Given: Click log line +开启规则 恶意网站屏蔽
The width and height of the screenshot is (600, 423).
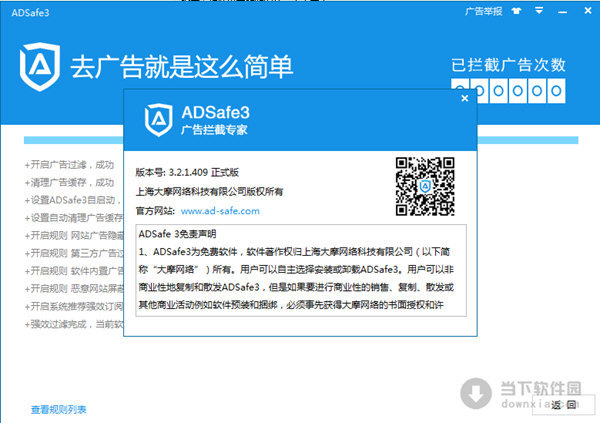Looking at the screenshot, I should 74,289.
